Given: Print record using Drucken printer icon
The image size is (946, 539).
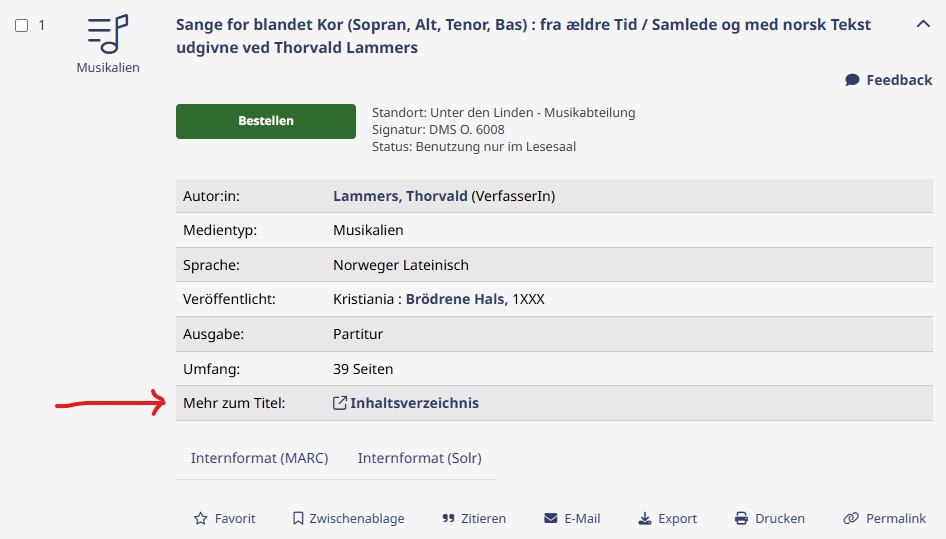Looking at the screenshot, I should pos(741,518).
